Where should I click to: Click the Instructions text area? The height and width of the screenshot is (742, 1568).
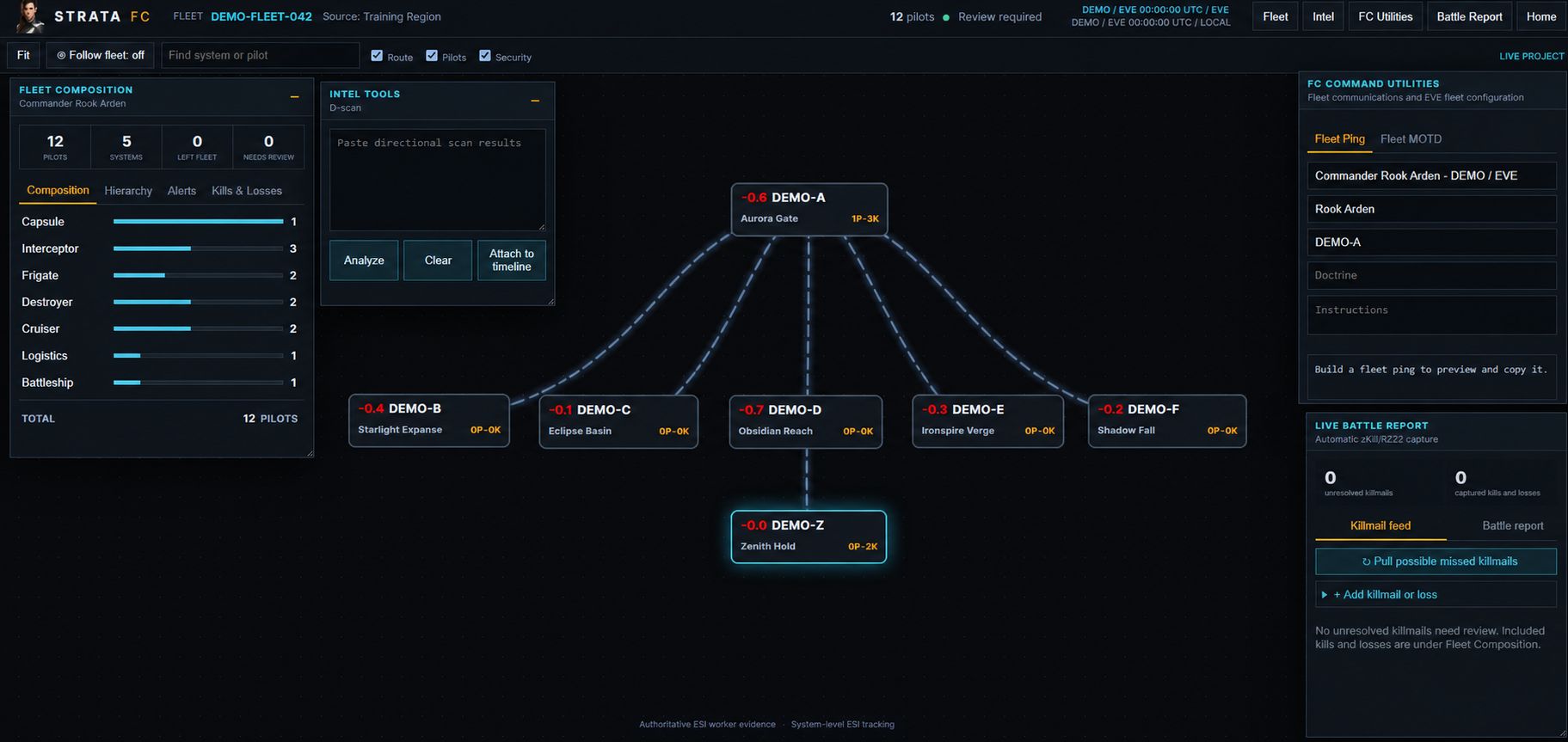coord(1431,315)
